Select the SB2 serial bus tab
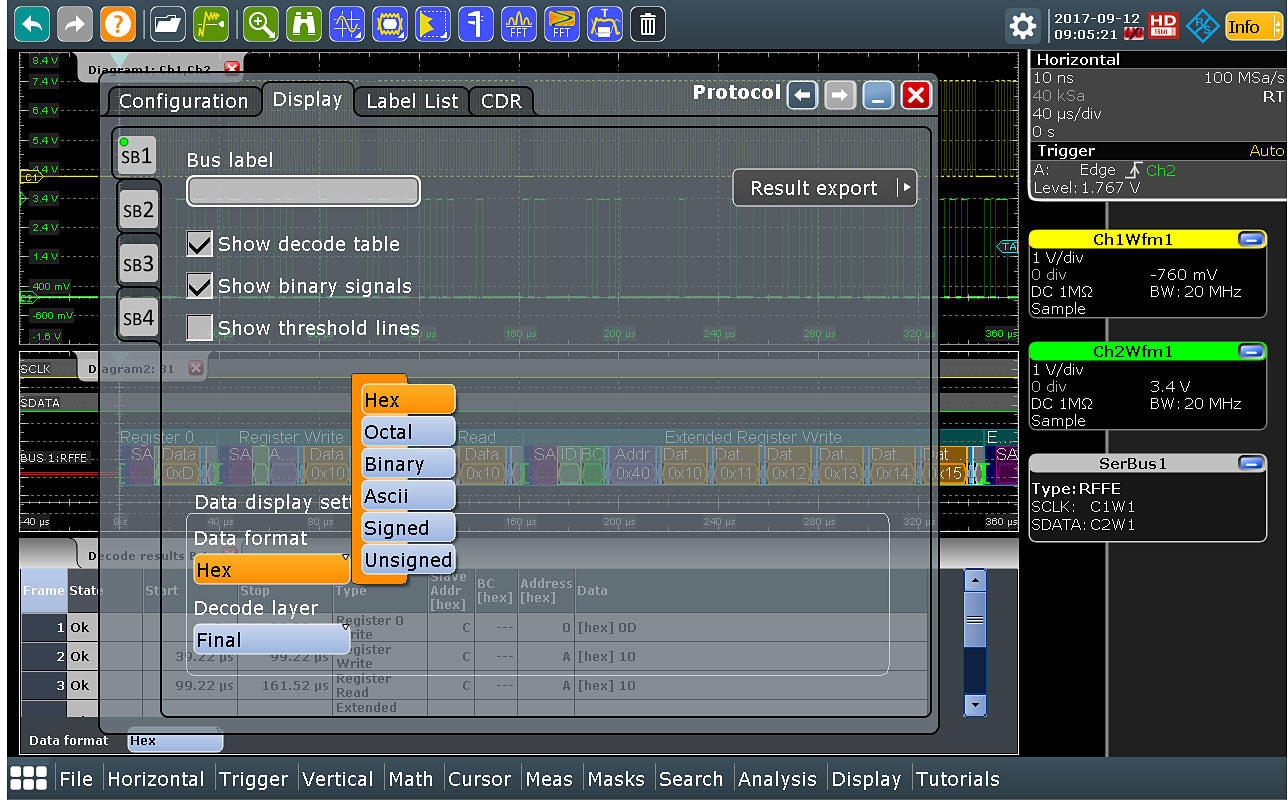The image size is (1288, 800). (138, 210)
